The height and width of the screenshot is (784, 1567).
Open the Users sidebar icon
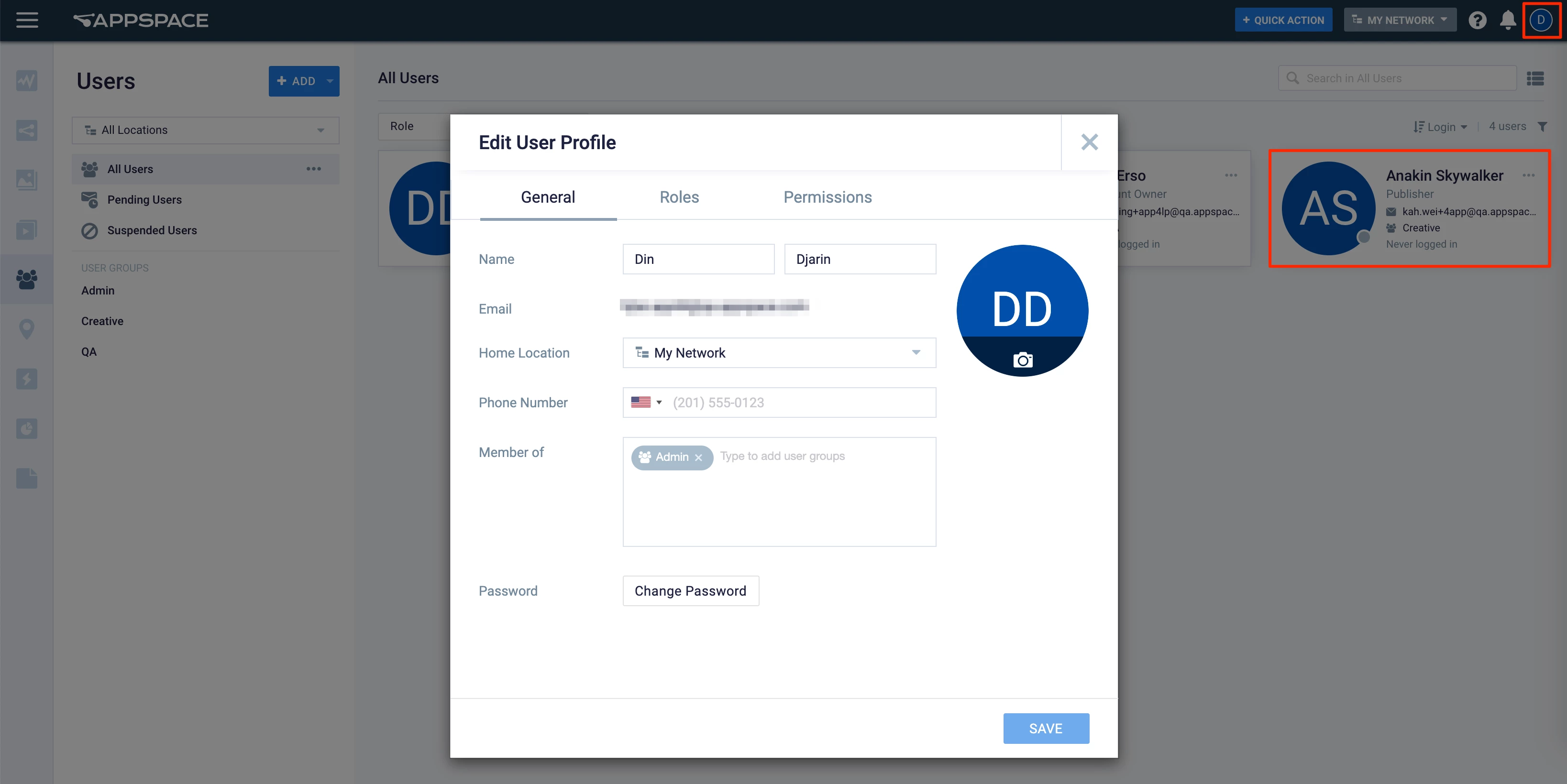(26, 279)
